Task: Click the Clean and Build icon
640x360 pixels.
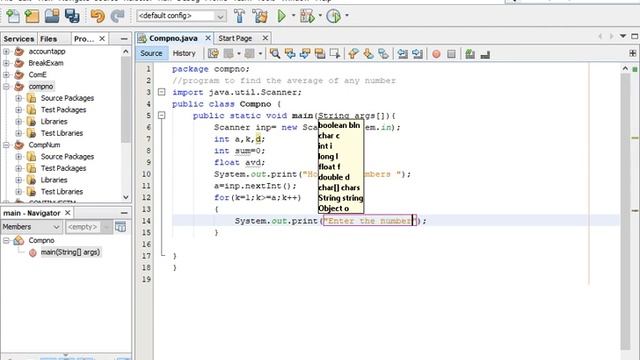Action: (x=260, y=16)
